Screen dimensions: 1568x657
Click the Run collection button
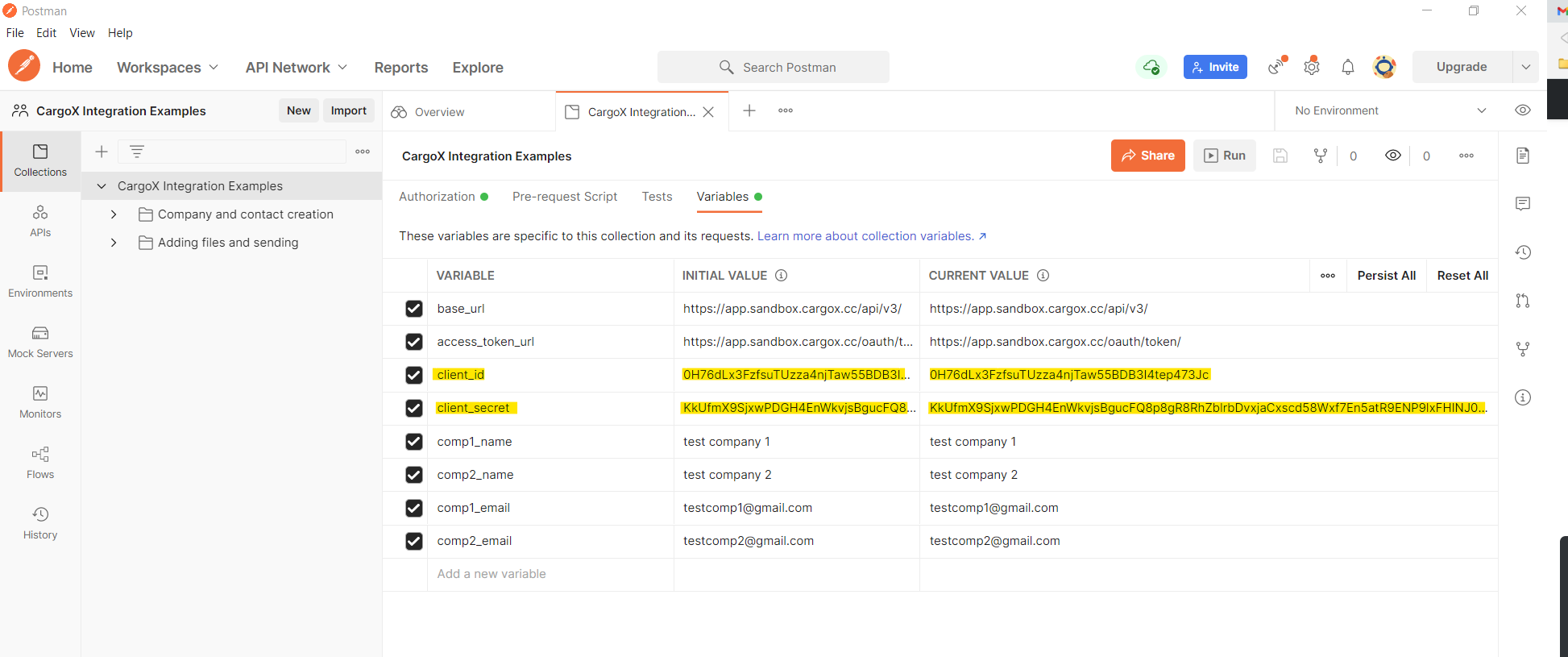(x=1225, y=156)
